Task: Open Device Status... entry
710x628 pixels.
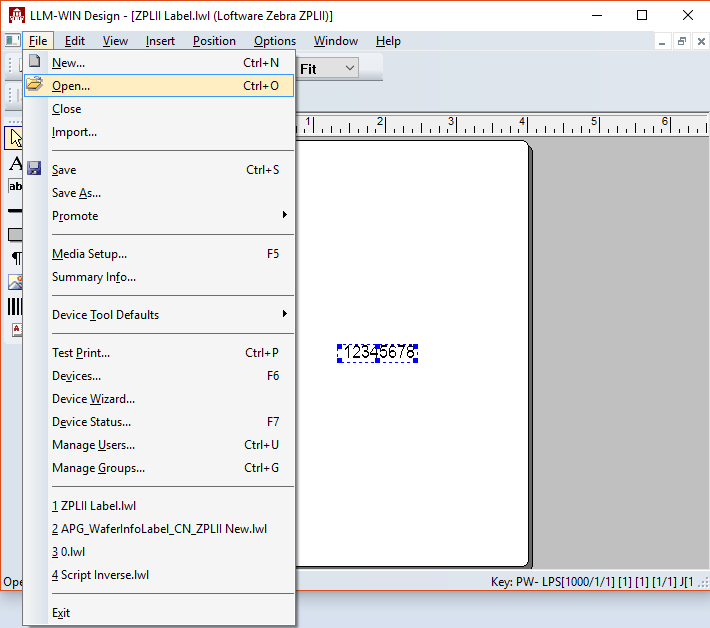Action: point(159,422)
